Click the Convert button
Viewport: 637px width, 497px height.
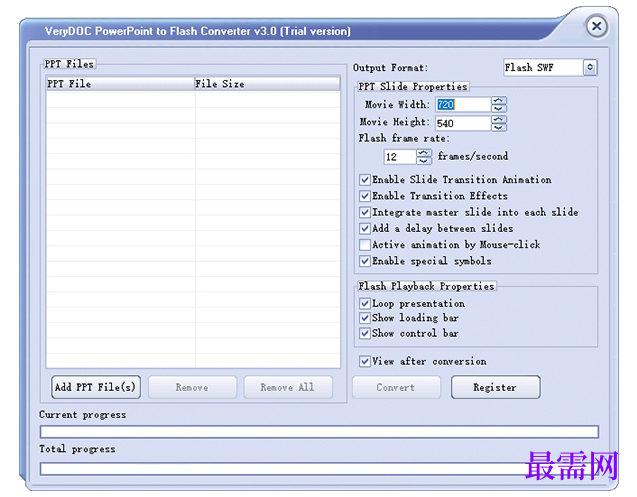click(396, 387)
